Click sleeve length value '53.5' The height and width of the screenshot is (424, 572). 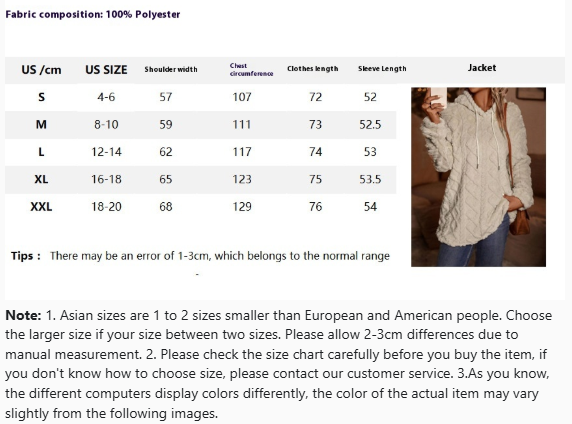370,179
